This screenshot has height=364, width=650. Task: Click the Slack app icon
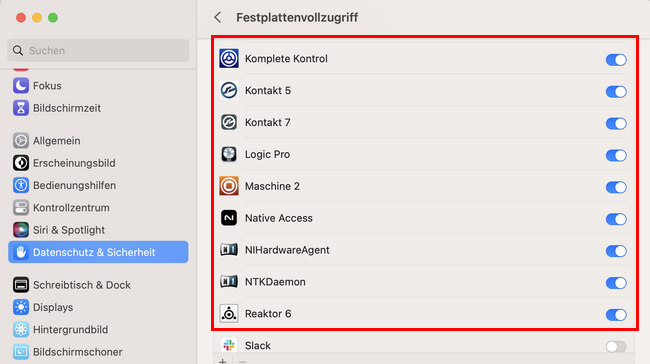[x=229, y=345]
